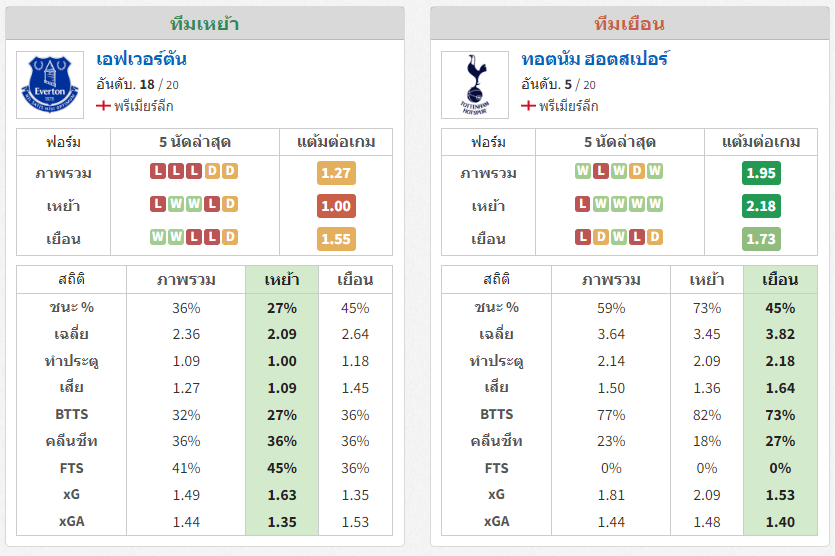The image size is (835, 556).
Task: Click the Tottenham Hotspur crest logo
Action: (475, 85)
